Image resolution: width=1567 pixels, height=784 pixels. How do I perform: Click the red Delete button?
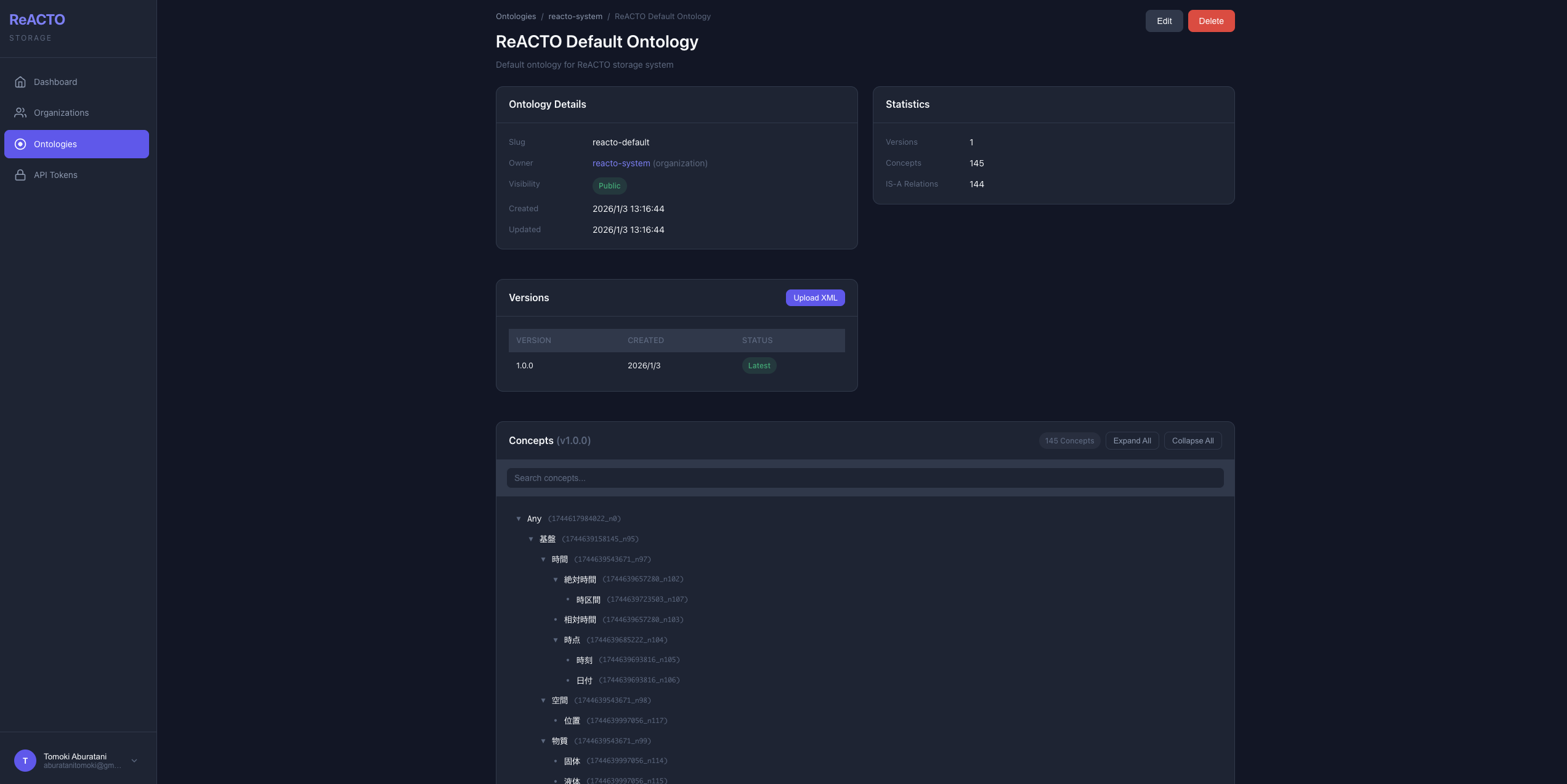point(1211,21)
